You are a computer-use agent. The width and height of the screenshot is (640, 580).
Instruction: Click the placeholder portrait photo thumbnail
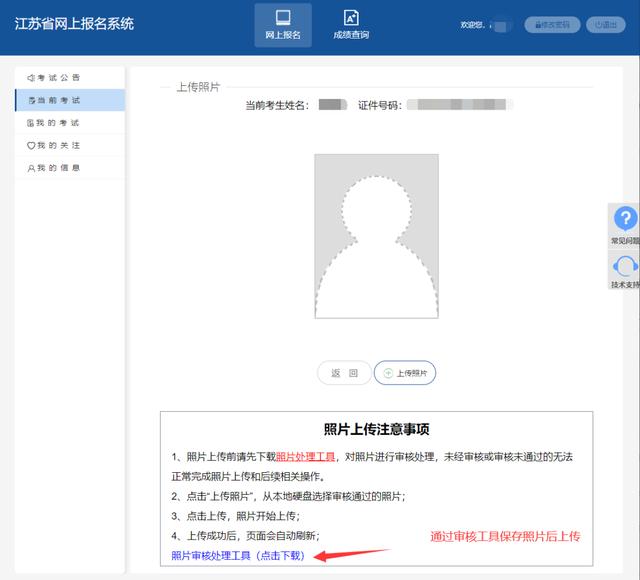(x=376, y=236)
